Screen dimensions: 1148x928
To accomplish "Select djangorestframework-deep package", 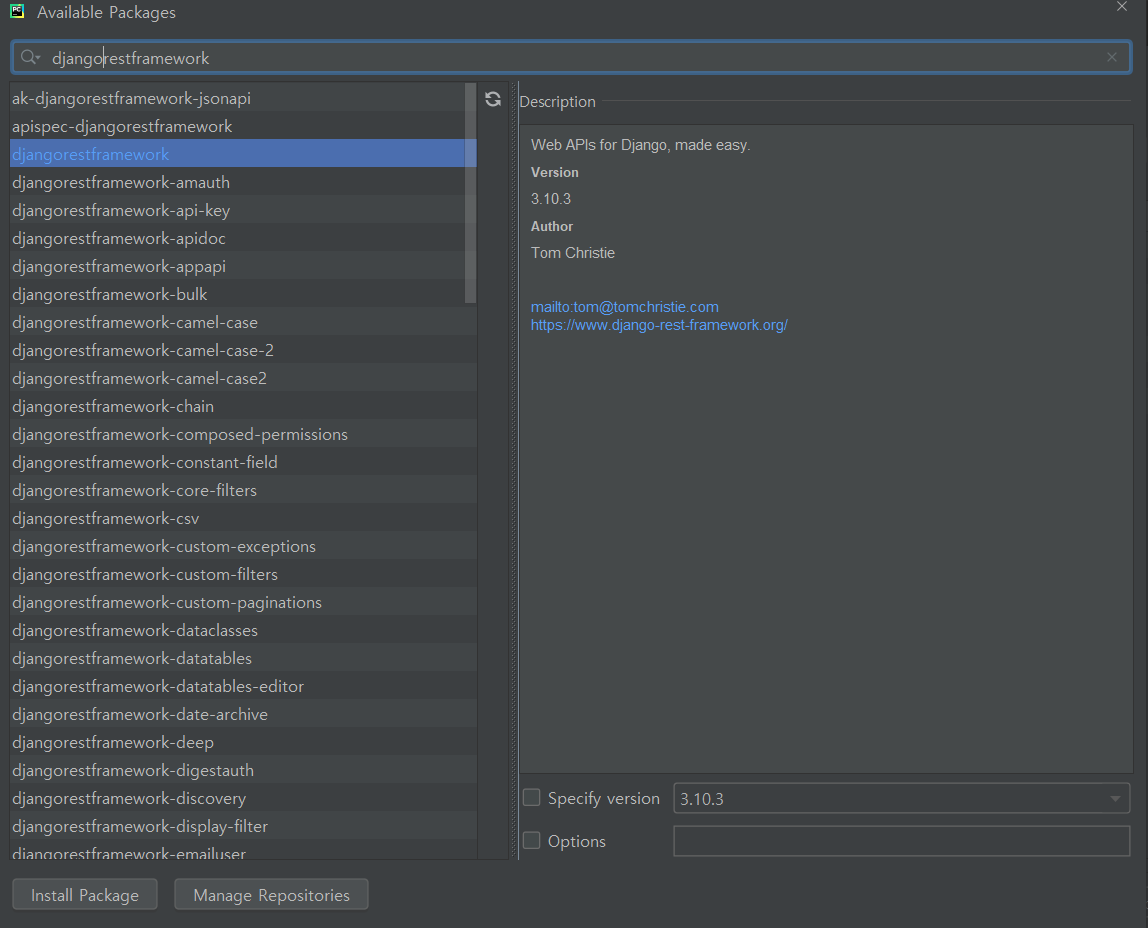I will pyautogui.click(x=242, y=741).
